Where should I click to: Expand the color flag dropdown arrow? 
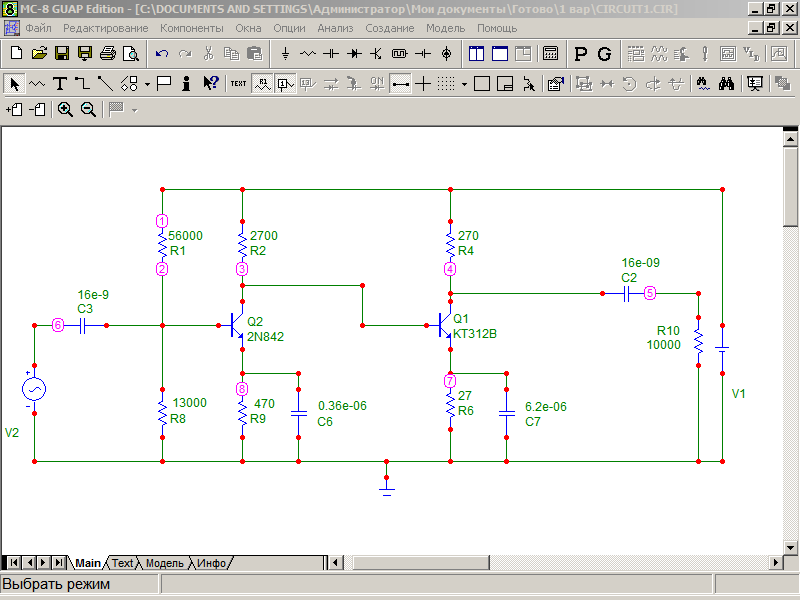coord(134,110)
